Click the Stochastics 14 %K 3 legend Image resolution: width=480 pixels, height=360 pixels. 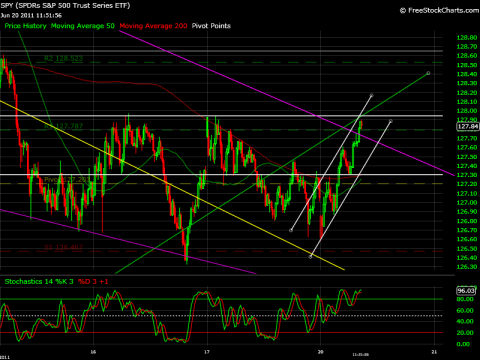[39, 282]
